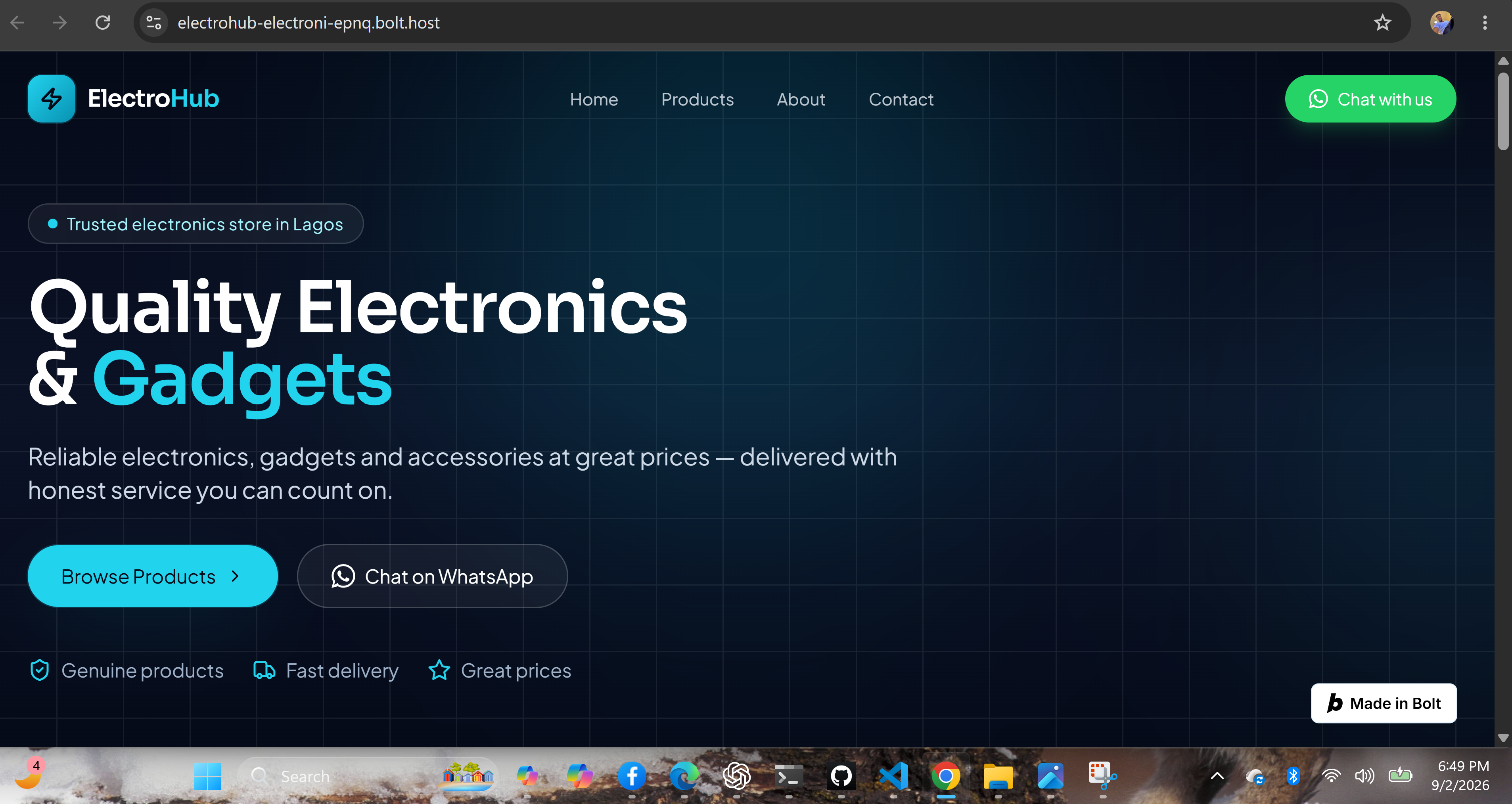Open the About nav link
This screenshot has height=804, width=1512.
pos(801,99)
